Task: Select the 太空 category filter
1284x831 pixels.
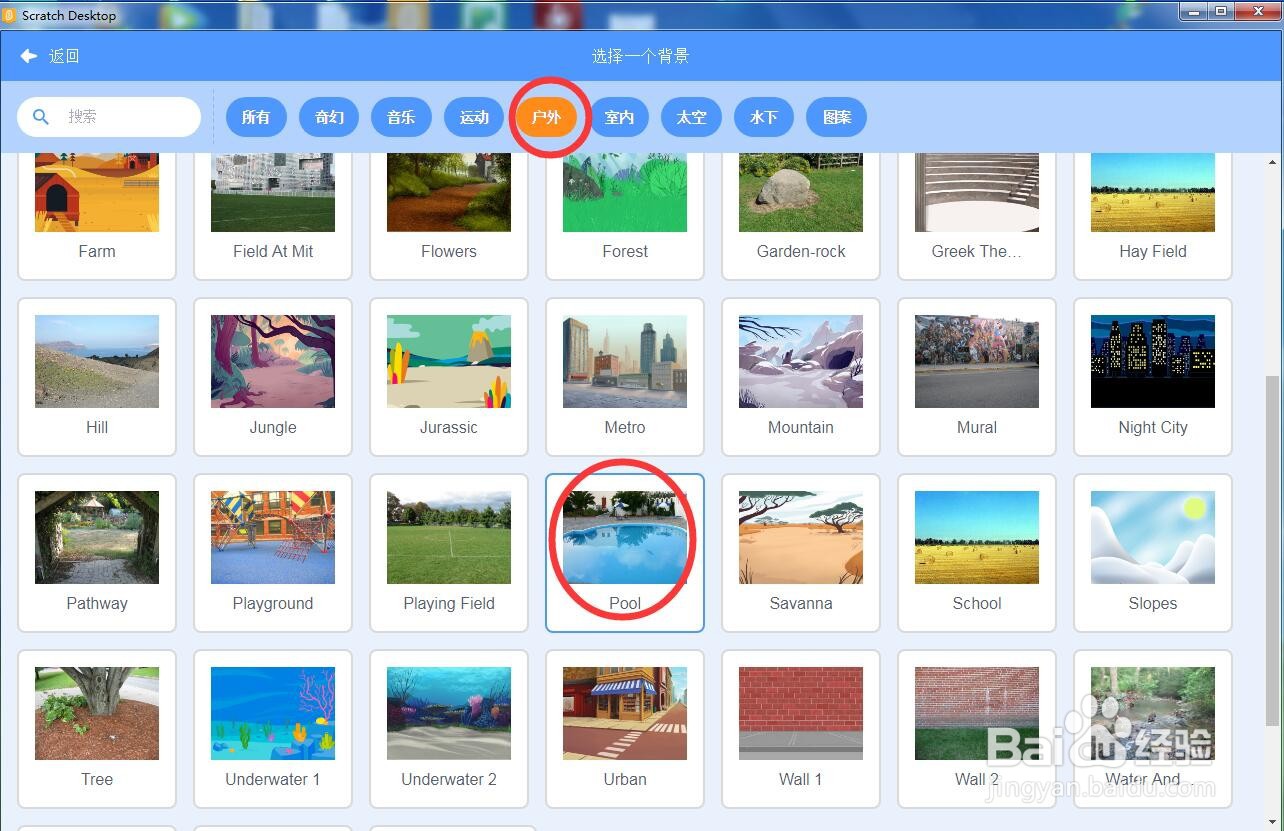Action: (691, 117)
